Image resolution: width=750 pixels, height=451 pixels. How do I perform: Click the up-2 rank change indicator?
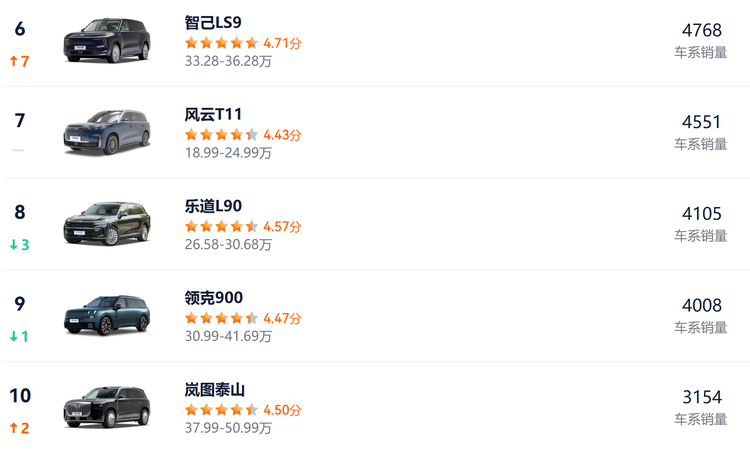coord(19,429)
